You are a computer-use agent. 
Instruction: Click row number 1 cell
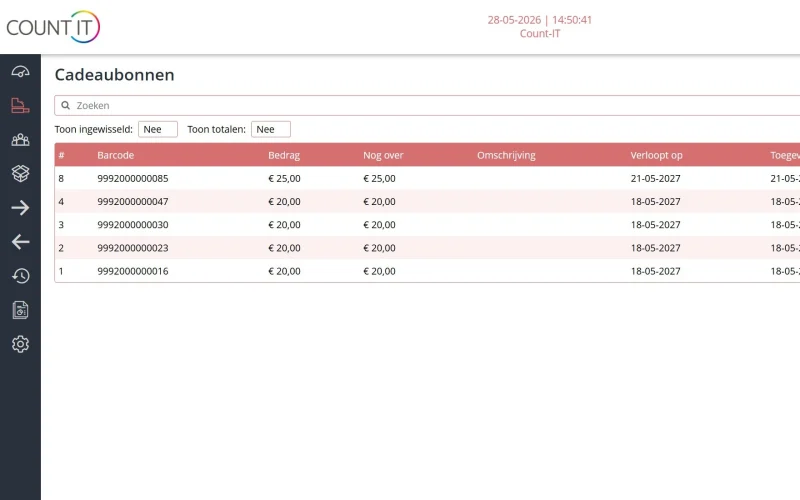61,271
